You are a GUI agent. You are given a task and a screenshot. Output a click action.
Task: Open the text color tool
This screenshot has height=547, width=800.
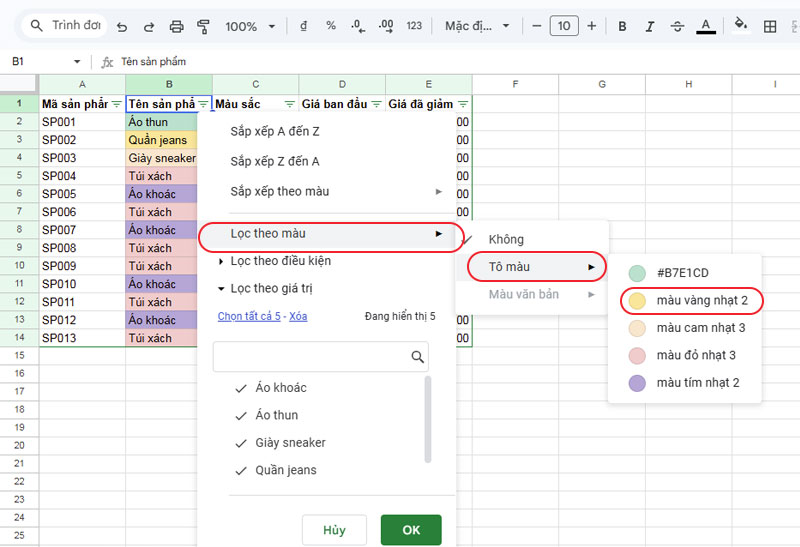point(706,26)
